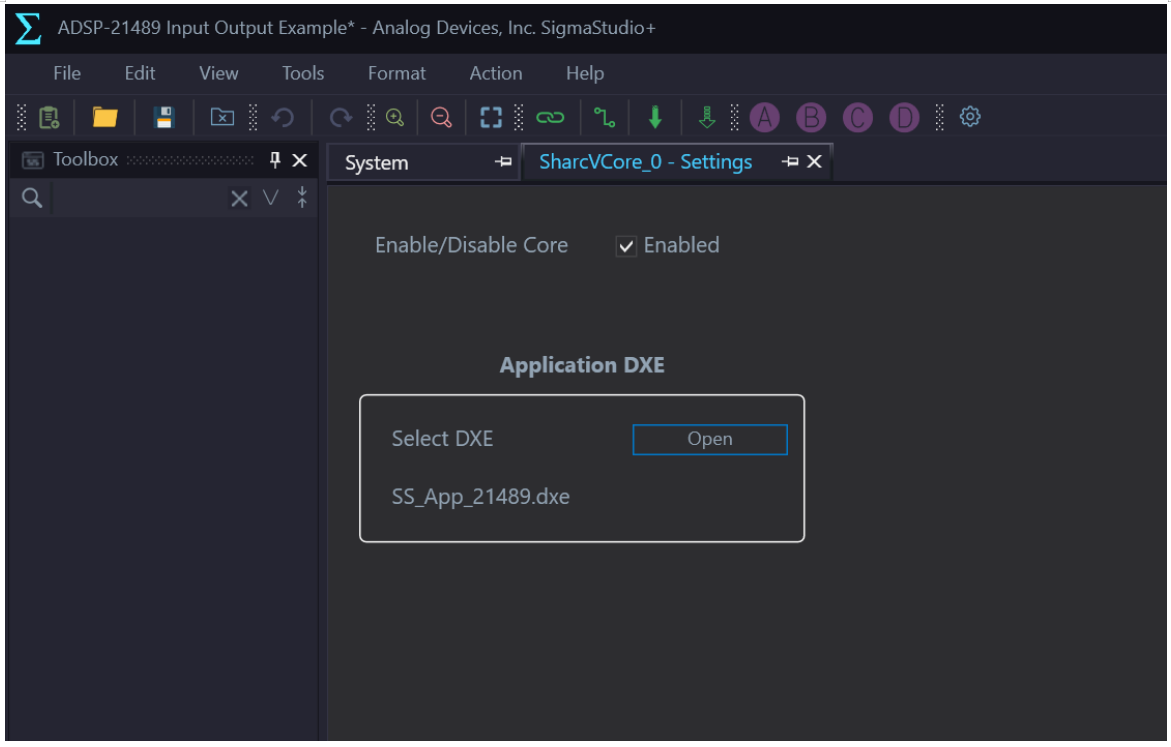
Task: Click the SS_App_21489.dxe file name
Action: [481, 497]
